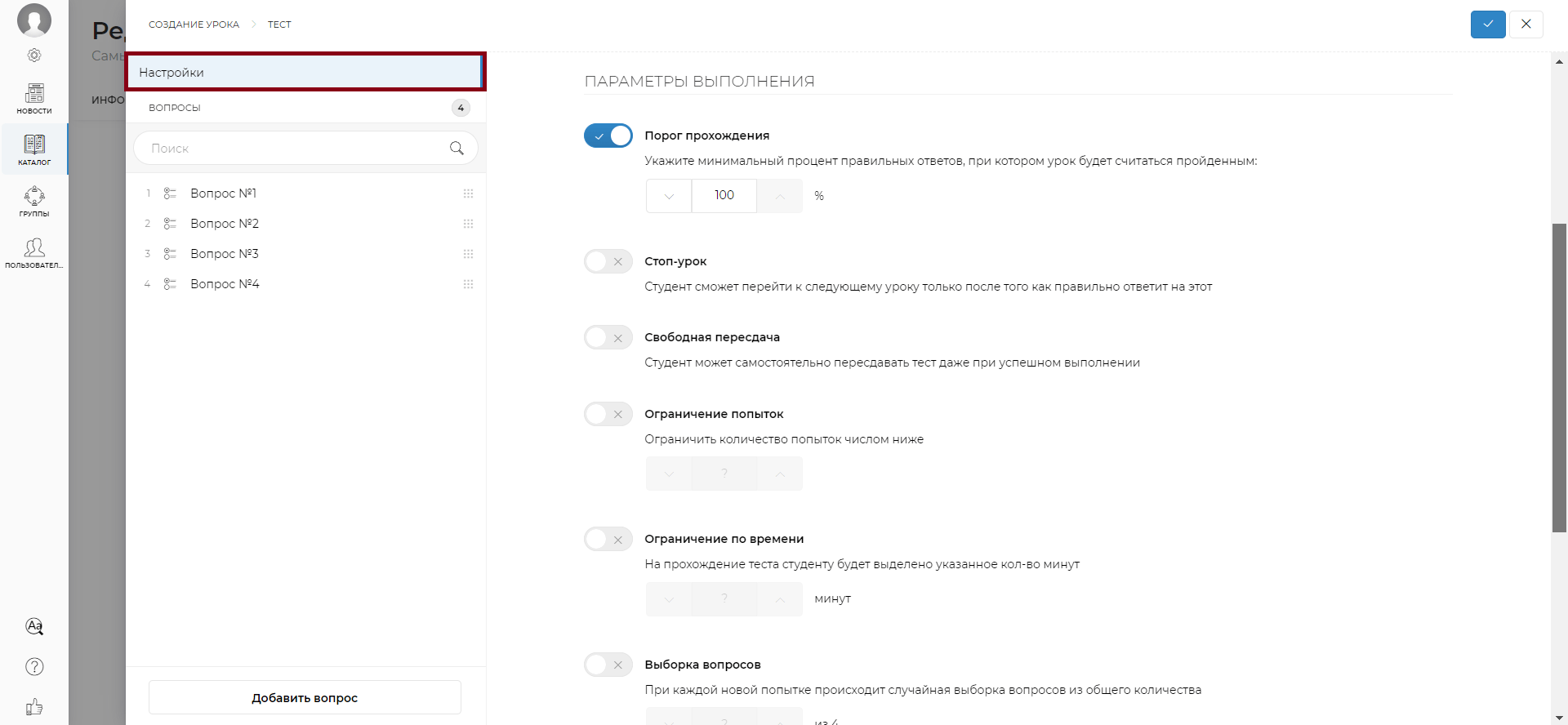Screen dimensions: 1568x725
Task: Select Вопрос №2 in the list
Action: [305, 224]
